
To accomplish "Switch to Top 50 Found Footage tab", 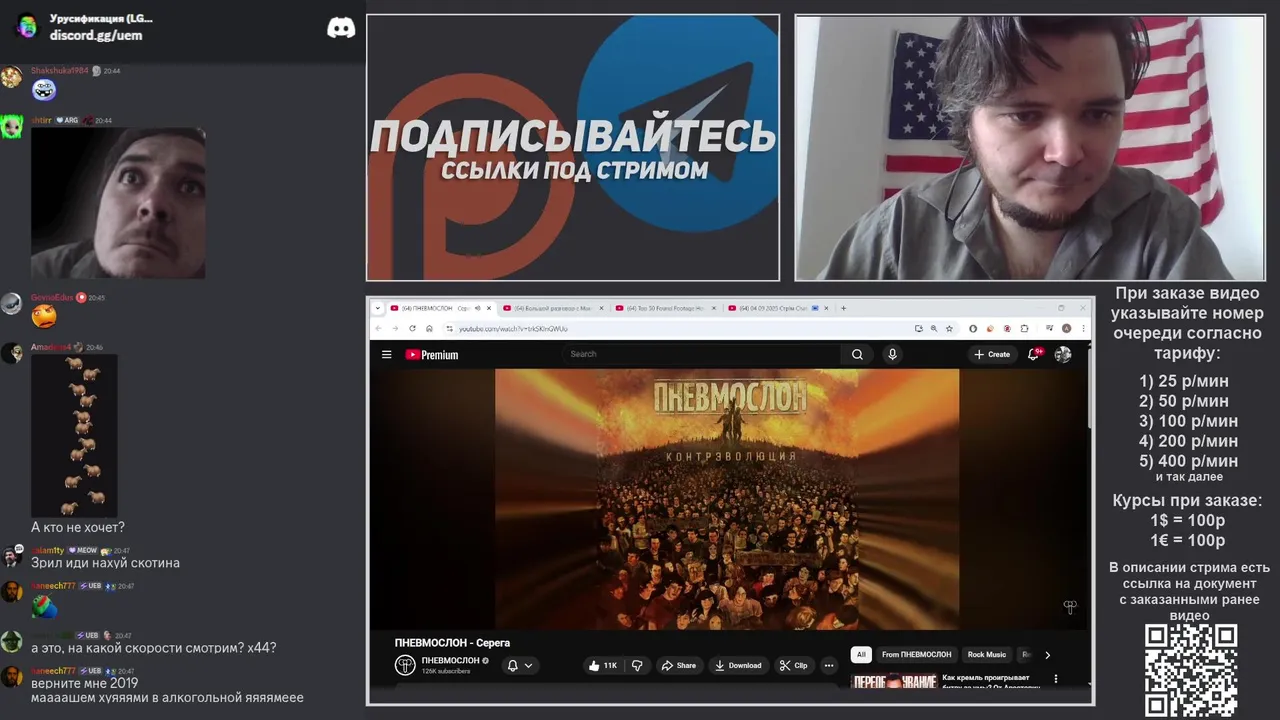I will pyautogui.click(x=665, y=308).
